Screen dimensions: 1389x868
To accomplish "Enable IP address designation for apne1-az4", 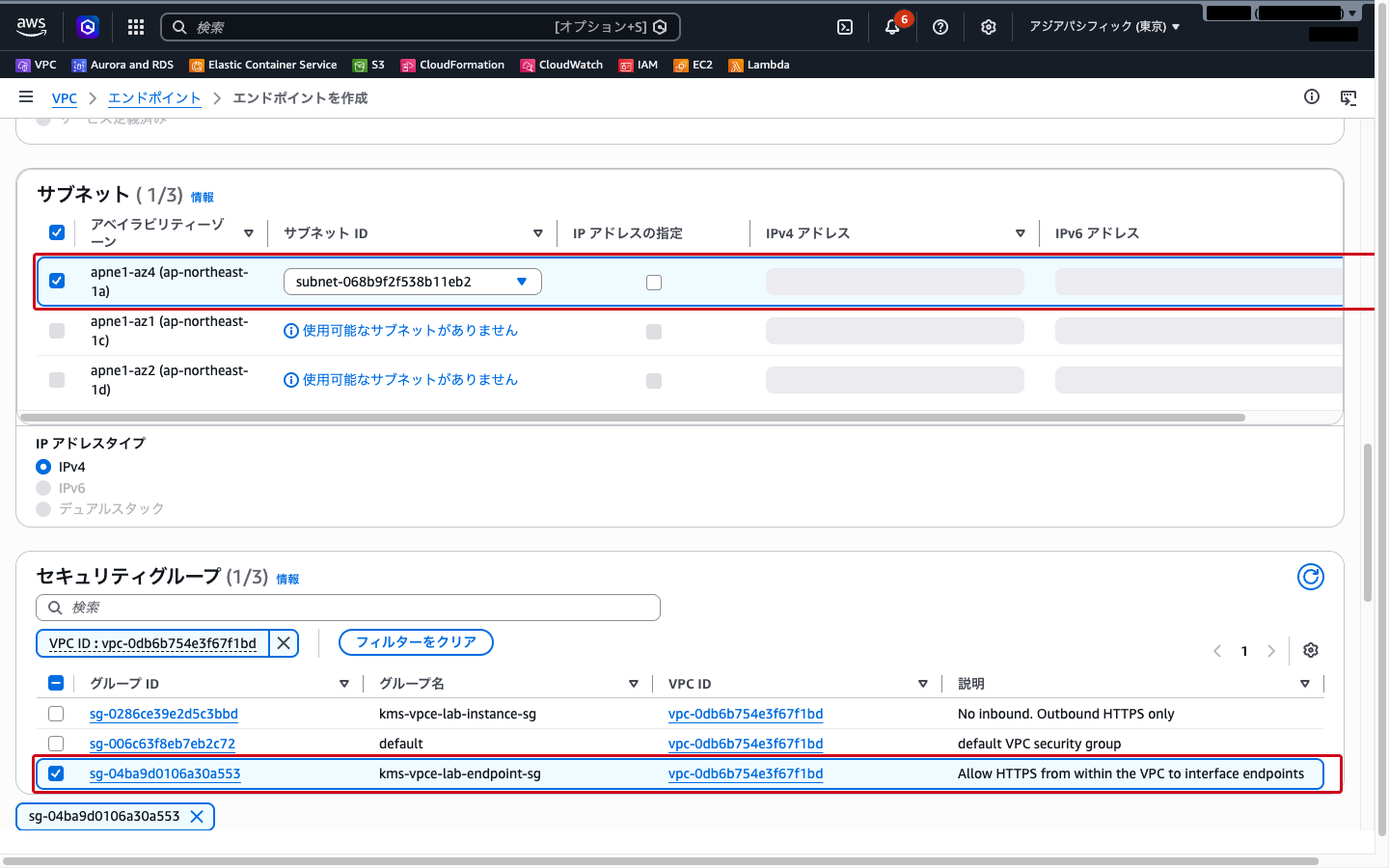I will click(x=654, y=283).
